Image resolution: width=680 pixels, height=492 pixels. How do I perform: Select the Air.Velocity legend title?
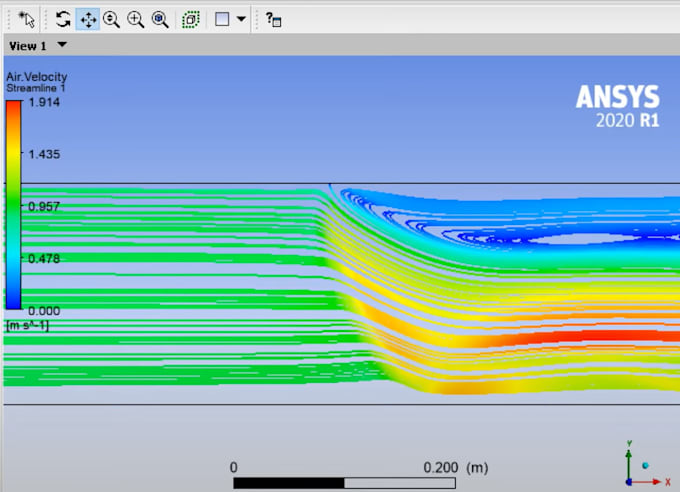36,77
